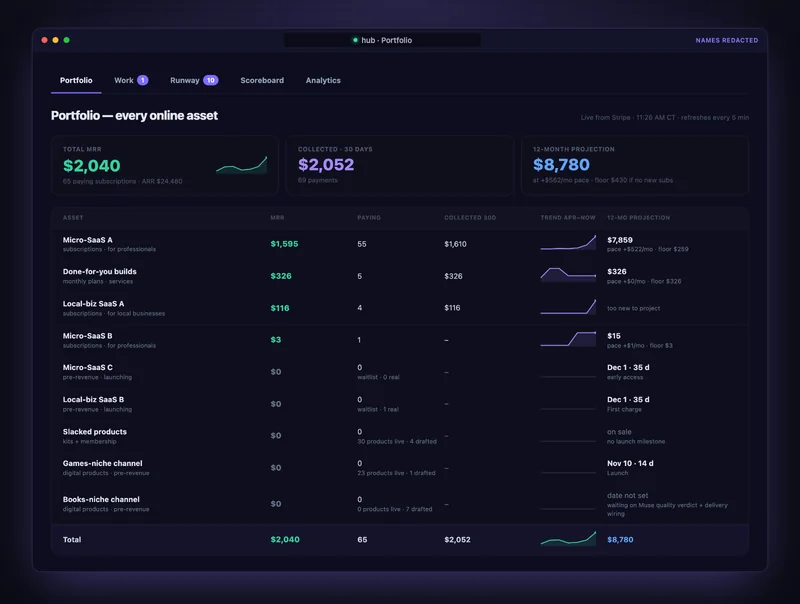Select the $1,595 MRR value
This screenshot has width=800, height=604.
[x=284, y=244]
